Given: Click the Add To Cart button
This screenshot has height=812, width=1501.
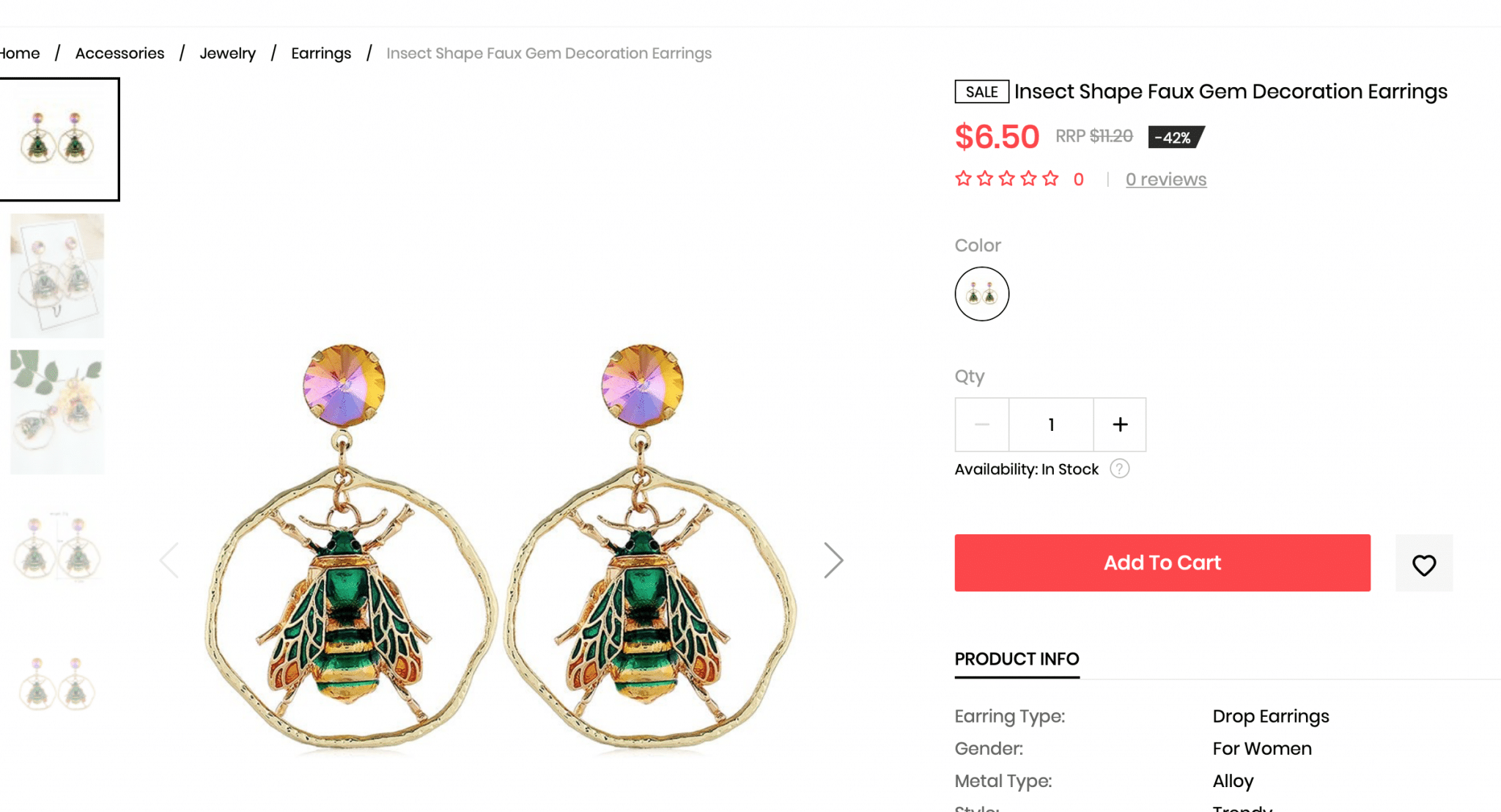Looking at the screenshot, I should (x=1162, y=563).
